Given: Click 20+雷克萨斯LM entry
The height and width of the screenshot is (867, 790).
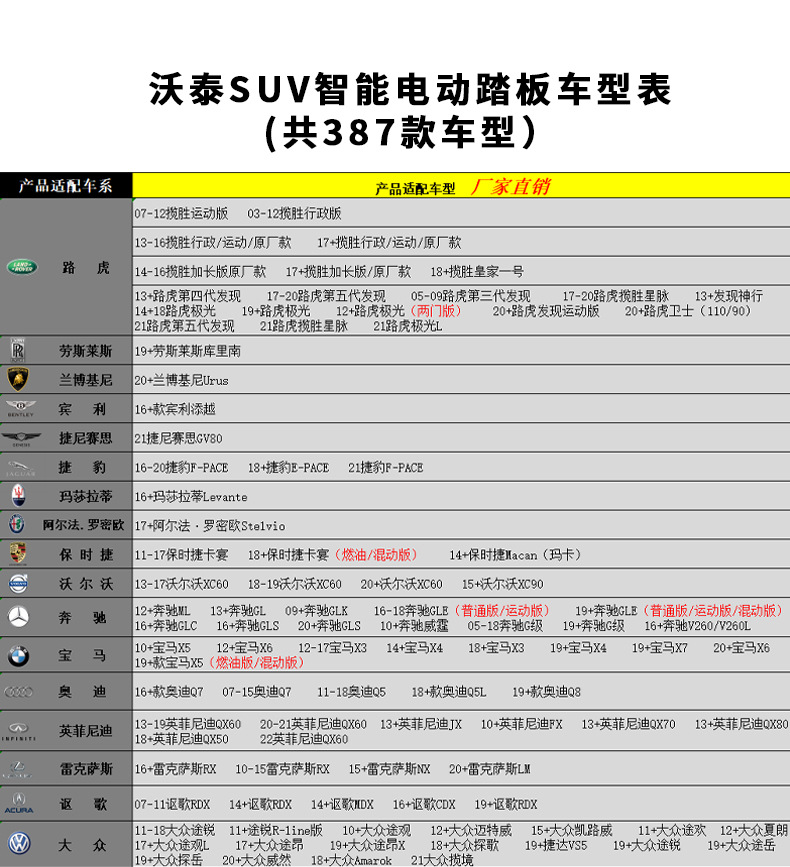Looking at the screenshot, I should point(489,769).
